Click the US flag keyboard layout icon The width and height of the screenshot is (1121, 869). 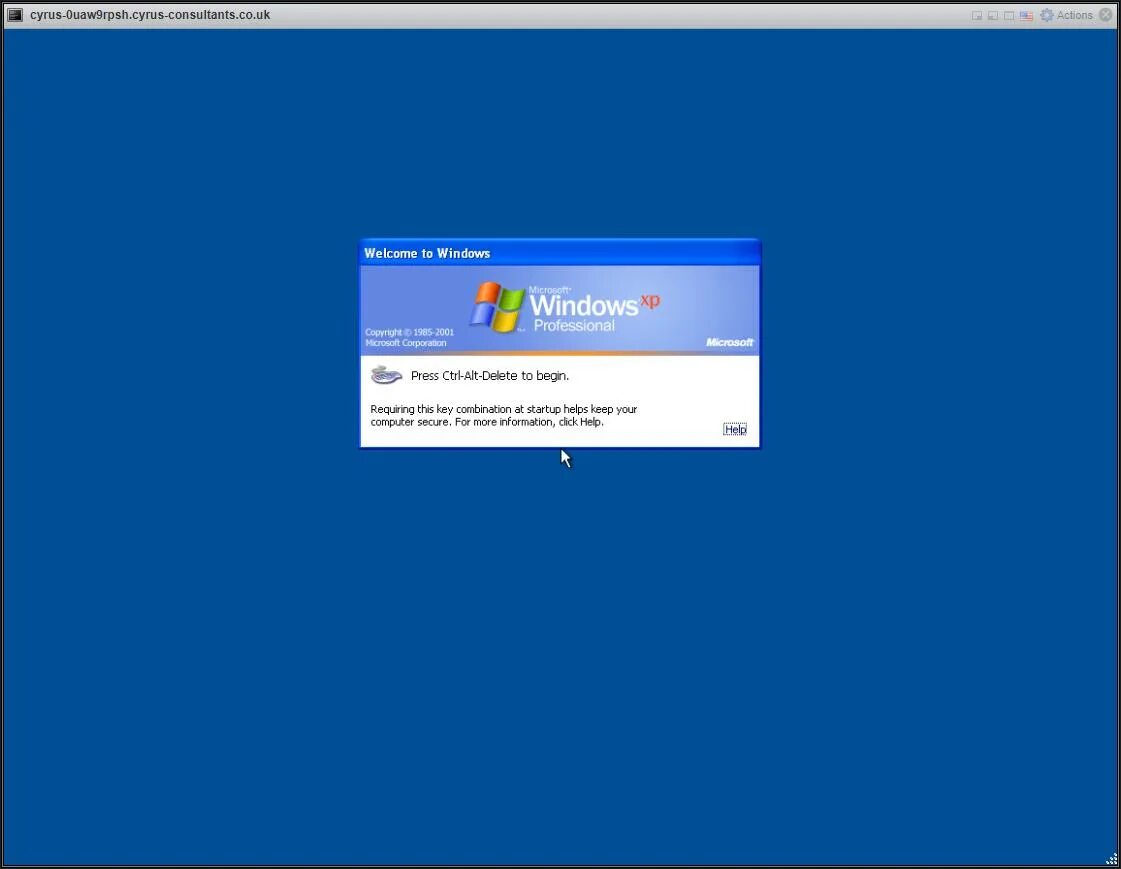[1026, 16]
